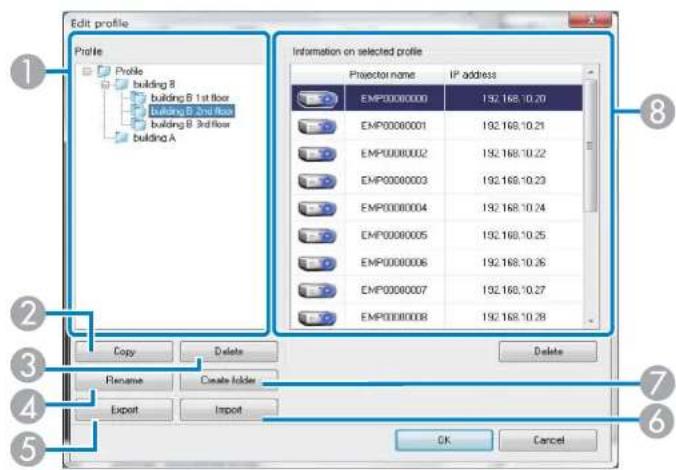Click the projector list scrollbar down arrow

coord(591,321)
